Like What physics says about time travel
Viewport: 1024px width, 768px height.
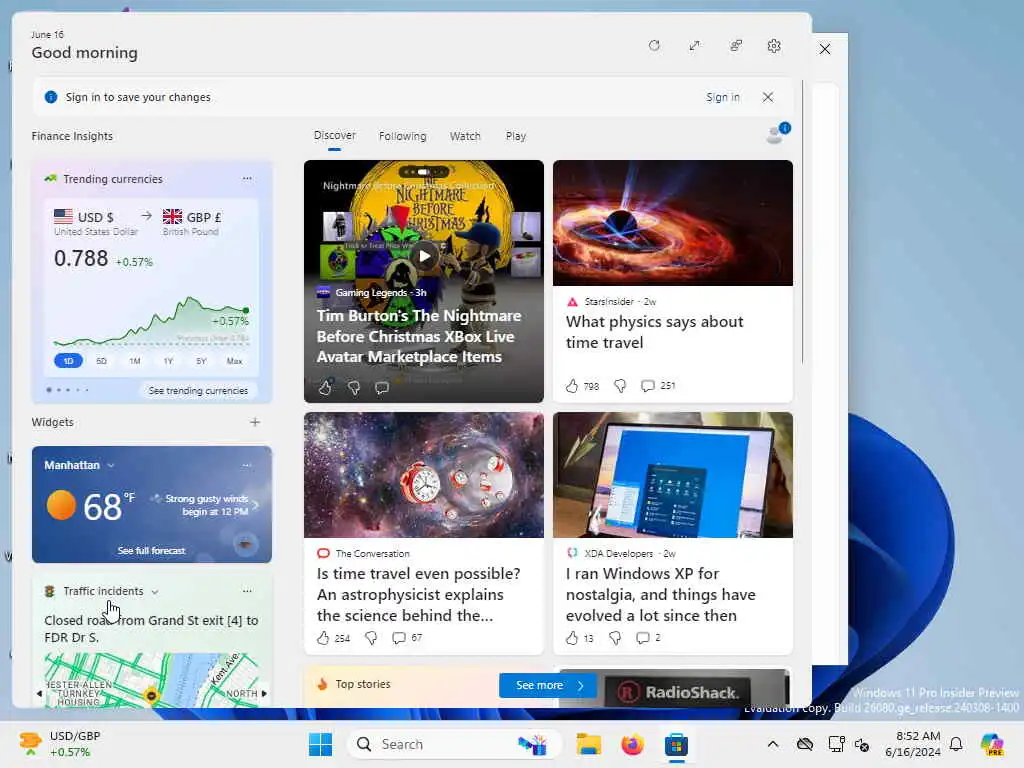(x=571, y=386)
